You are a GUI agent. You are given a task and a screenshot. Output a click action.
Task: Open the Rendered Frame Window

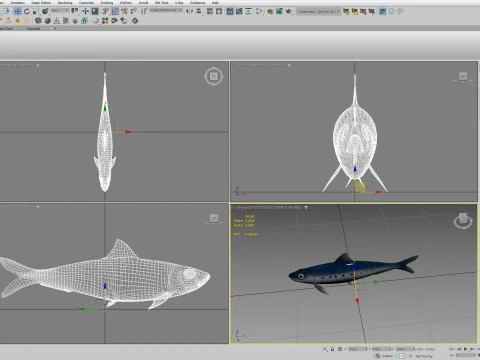(279, 11)
